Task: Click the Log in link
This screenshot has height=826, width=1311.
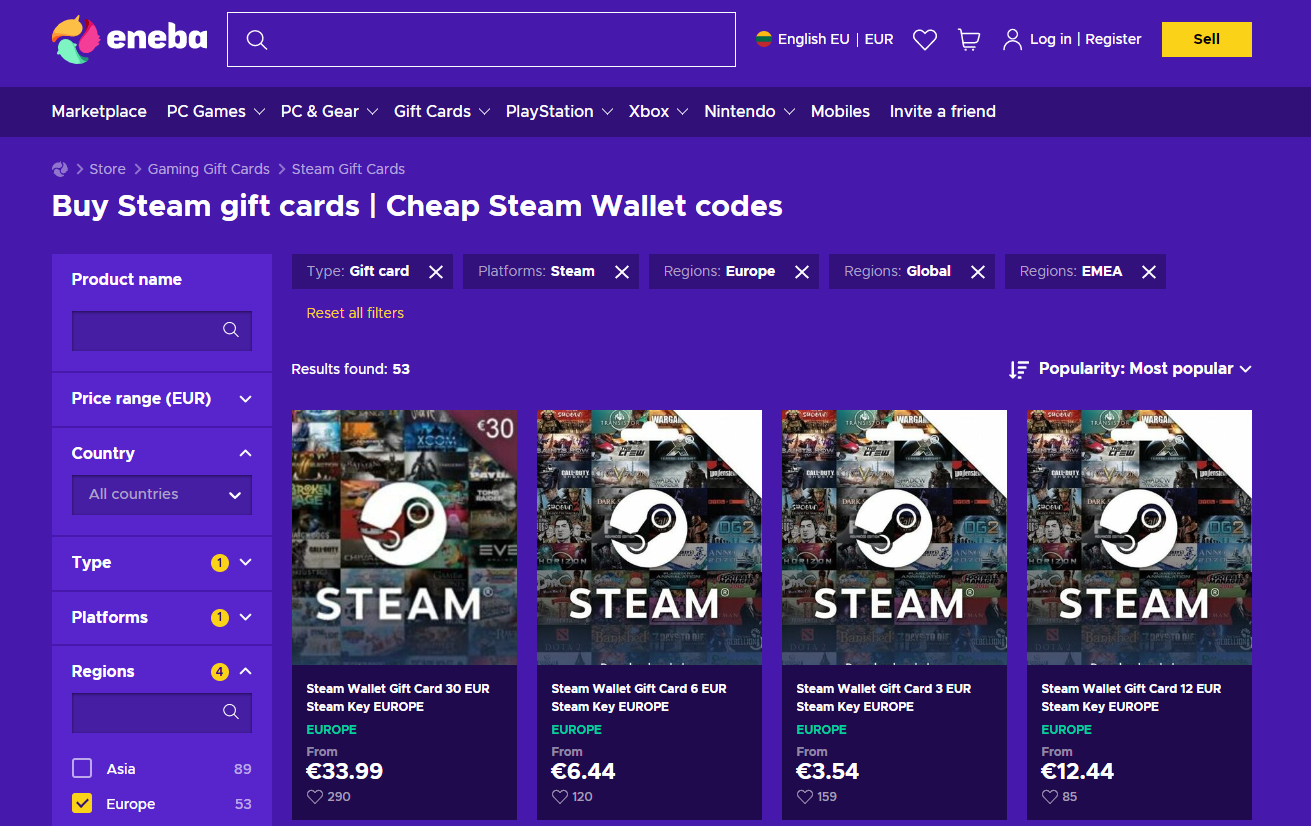Action: point(1051,39)
